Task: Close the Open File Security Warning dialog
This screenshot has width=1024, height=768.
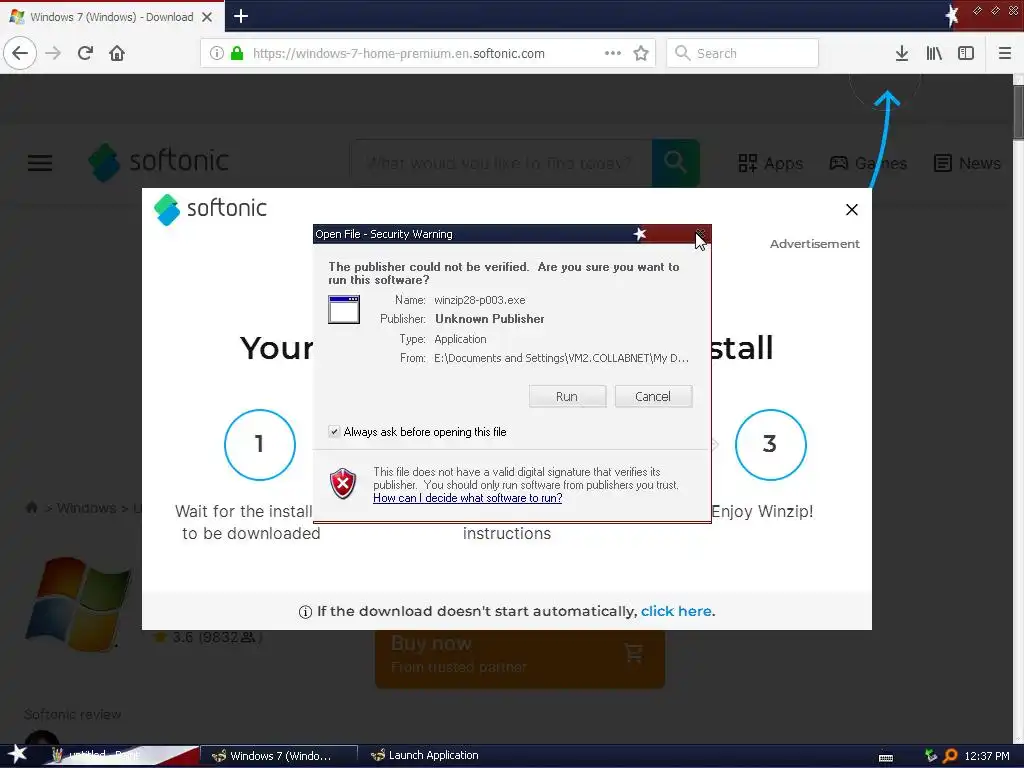Action: point(700,233)
